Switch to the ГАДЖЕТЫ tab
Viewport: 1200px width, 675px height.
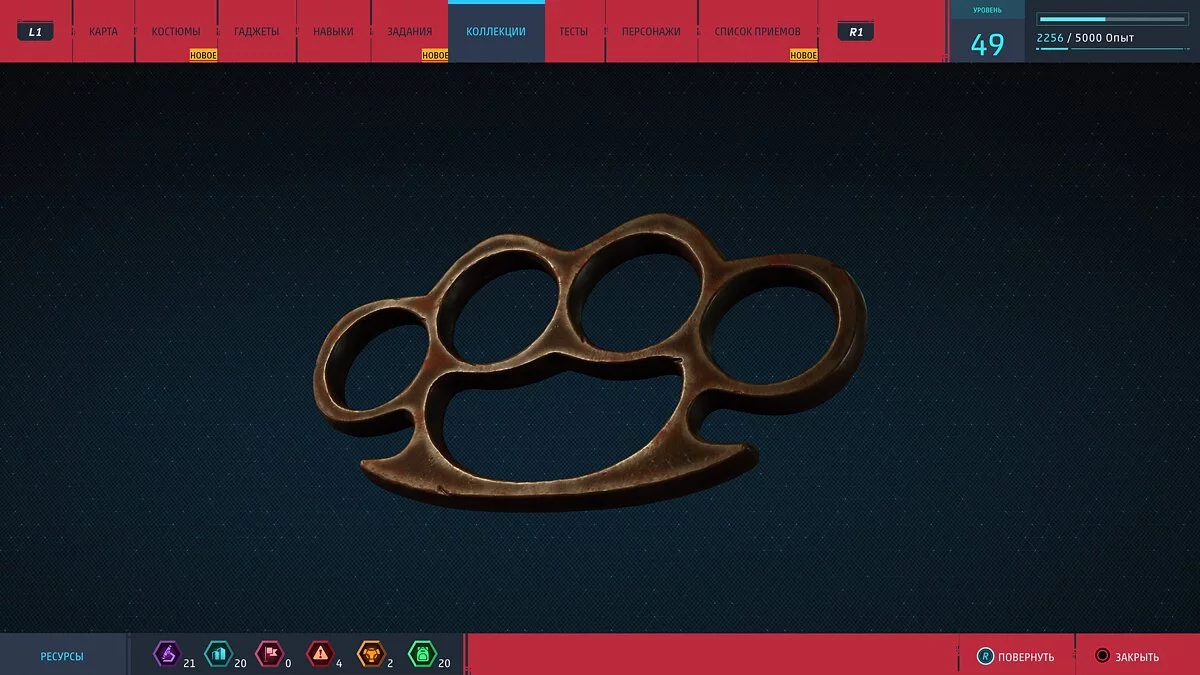click(x=257, y=32)
